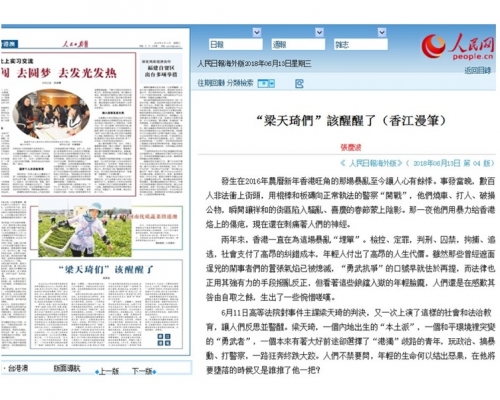Click the grid icon in the 梁天琦们 article box

point(164,339)
